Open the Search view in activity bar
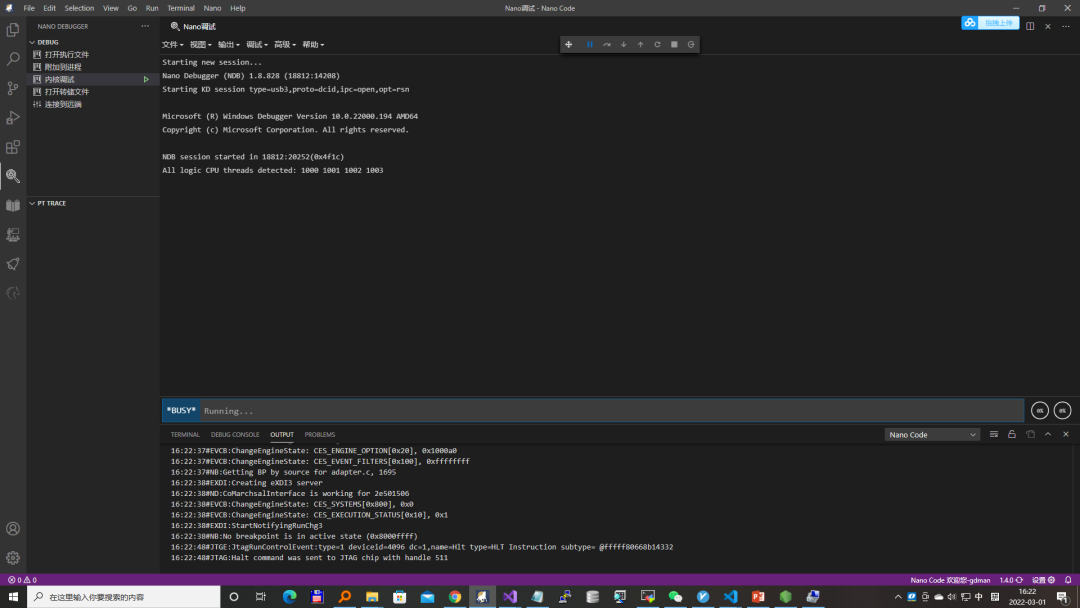The image size is (1080, 608). 13,59
